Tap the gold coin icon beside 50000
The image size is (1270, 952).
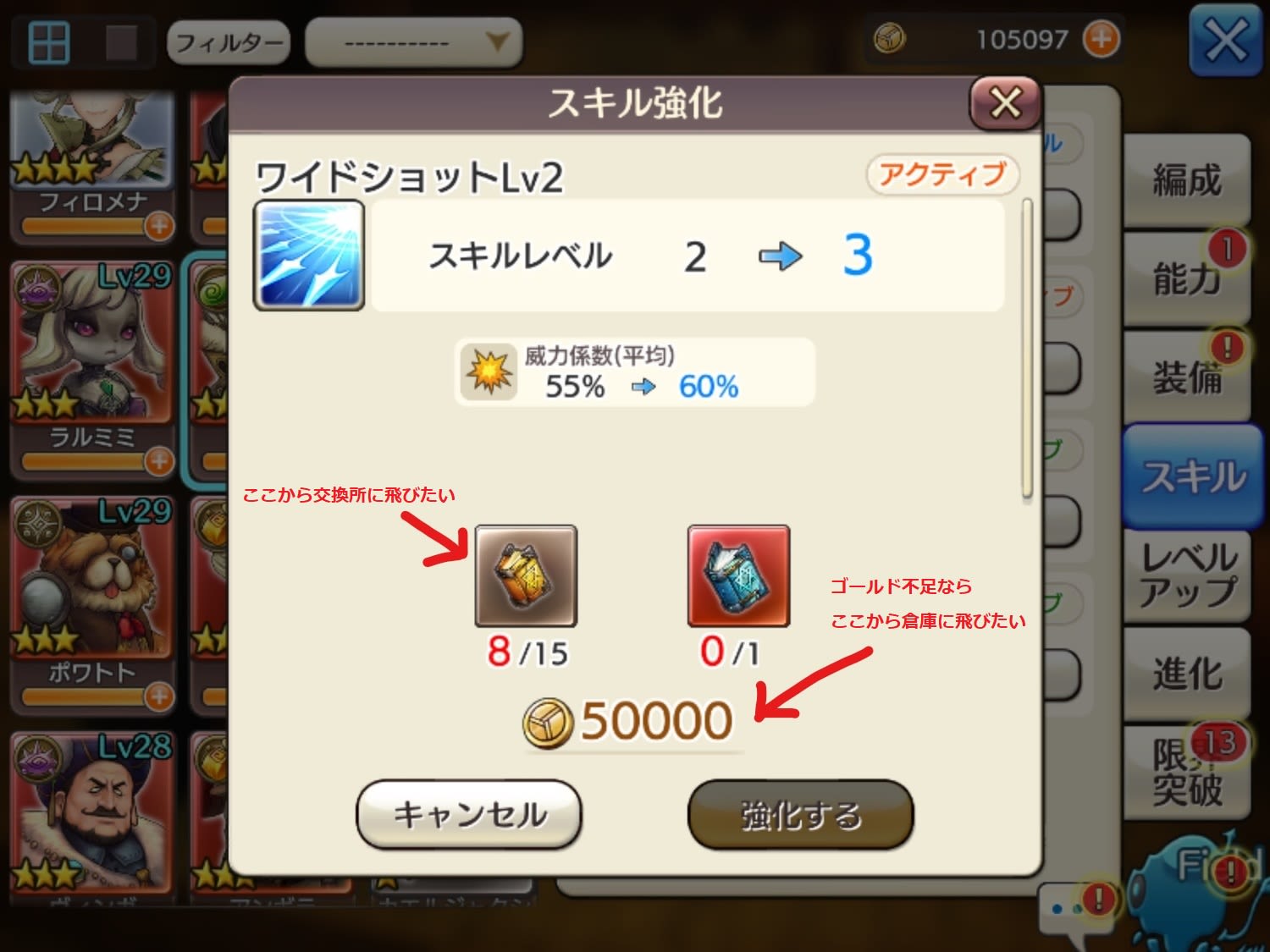point(548,724)
